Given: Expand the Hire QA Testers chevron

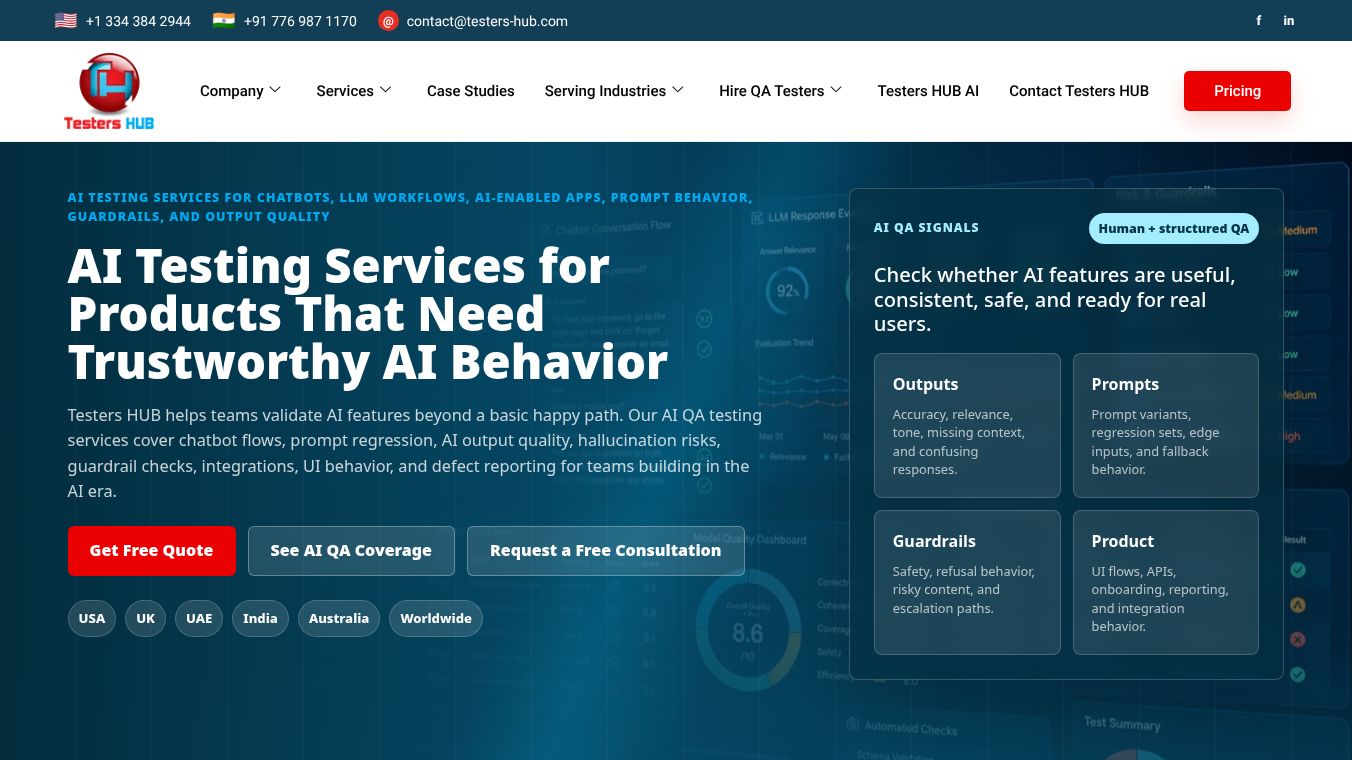Looking at the screenshot, I should click(x=836, y=90).
